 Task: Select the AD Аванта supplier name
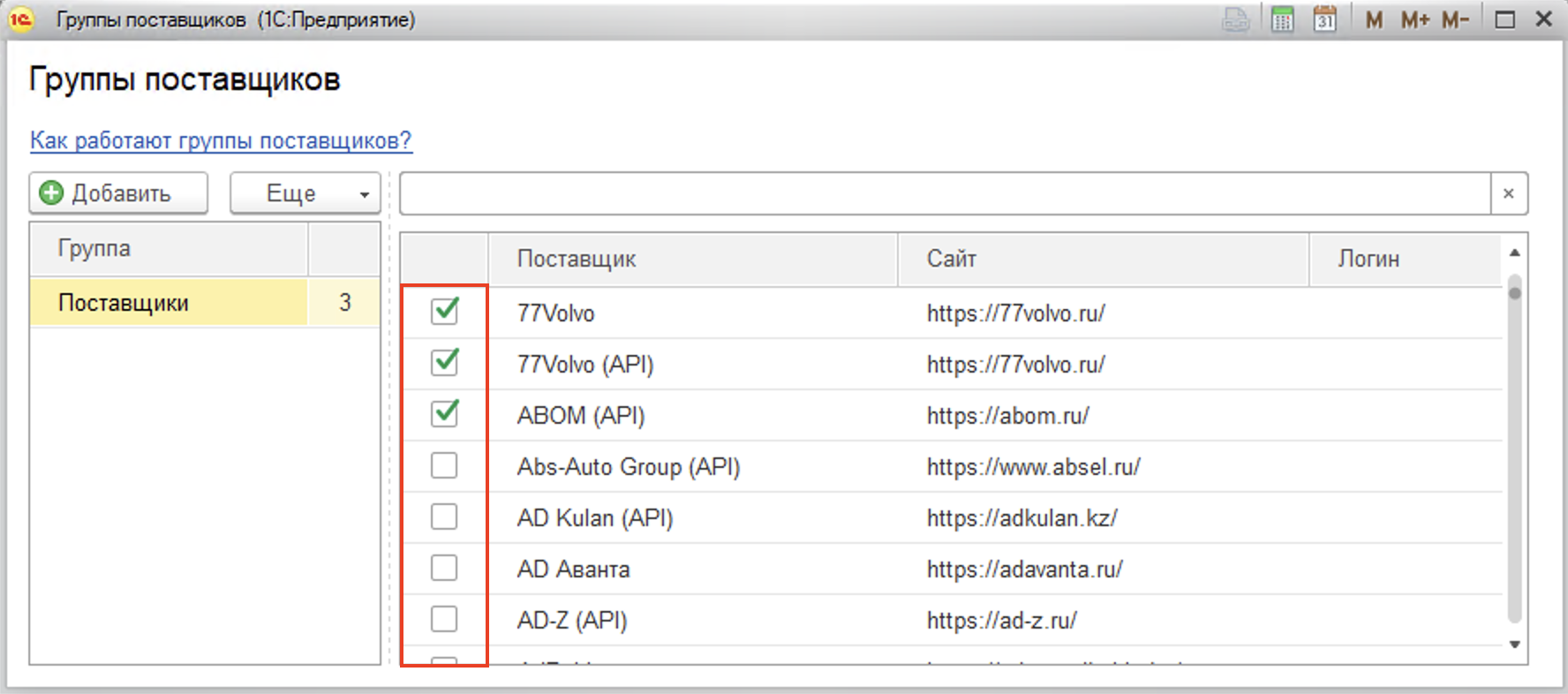pyautogui.click(x=573, y=570)
